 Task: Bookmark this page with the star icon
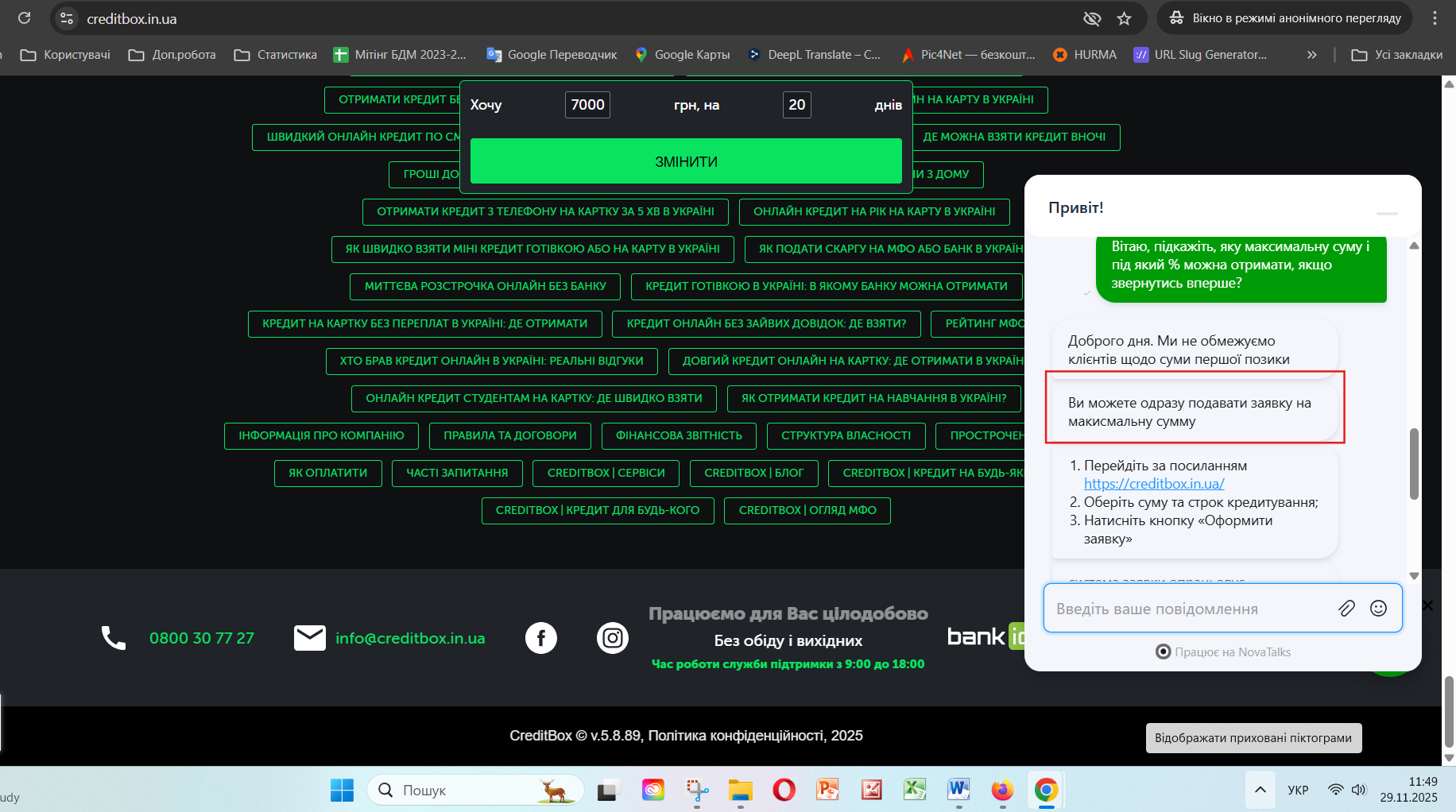[x=1124, y=18]
